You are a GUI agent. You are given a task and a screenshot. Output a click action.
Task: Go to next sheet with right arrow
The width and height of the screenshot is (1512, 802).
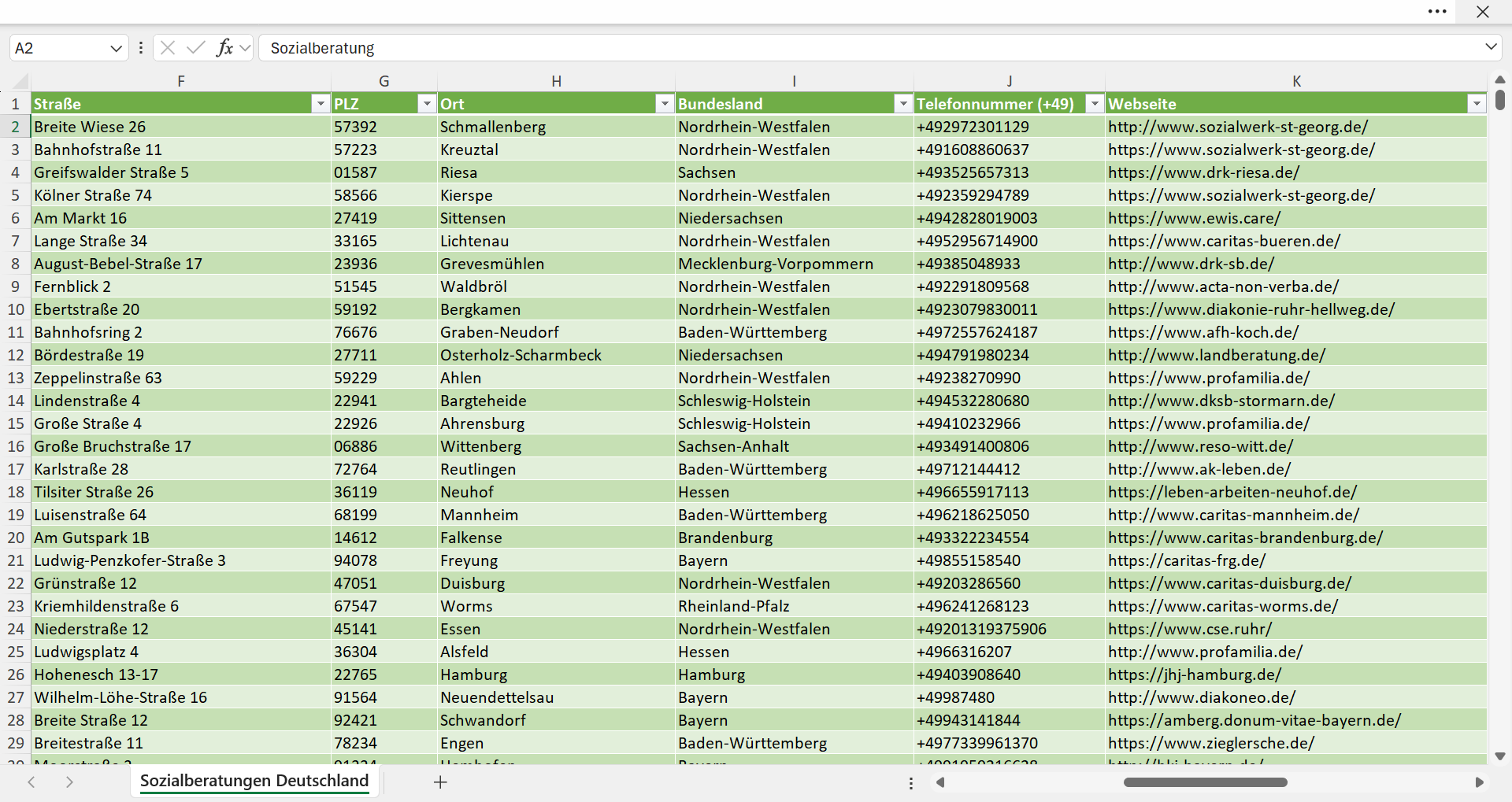[x=69, y=782]
